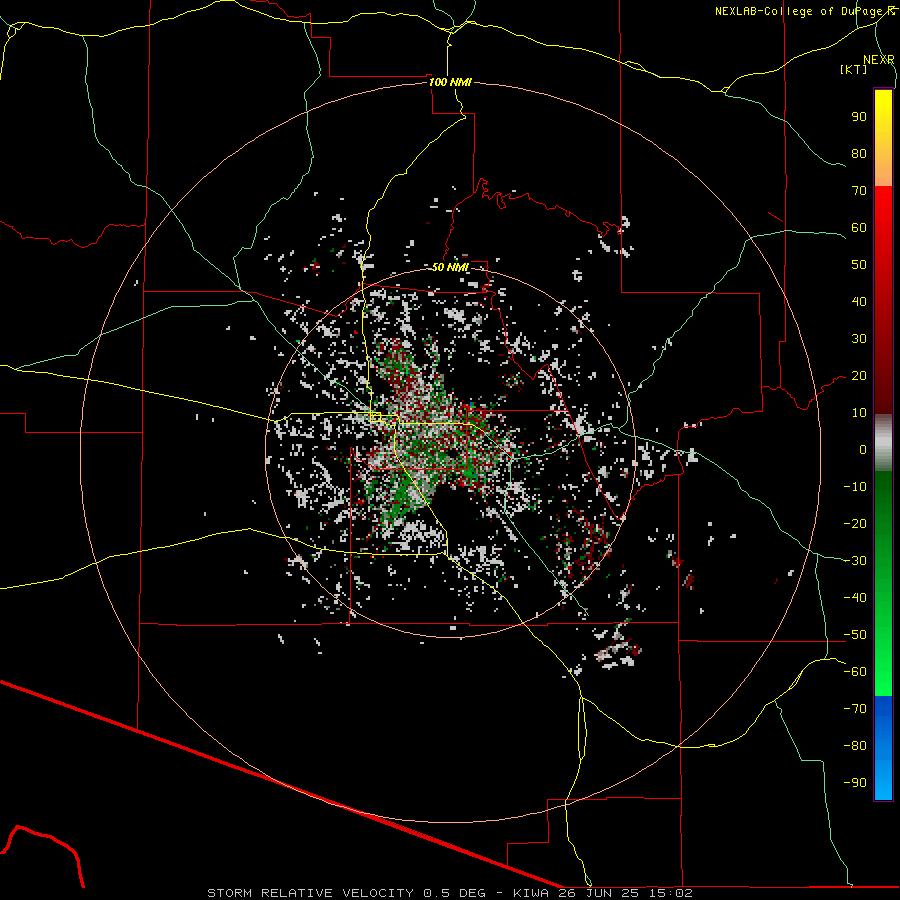
Task: Click the "50 NMI" range ring label
Action: [450, 267]
